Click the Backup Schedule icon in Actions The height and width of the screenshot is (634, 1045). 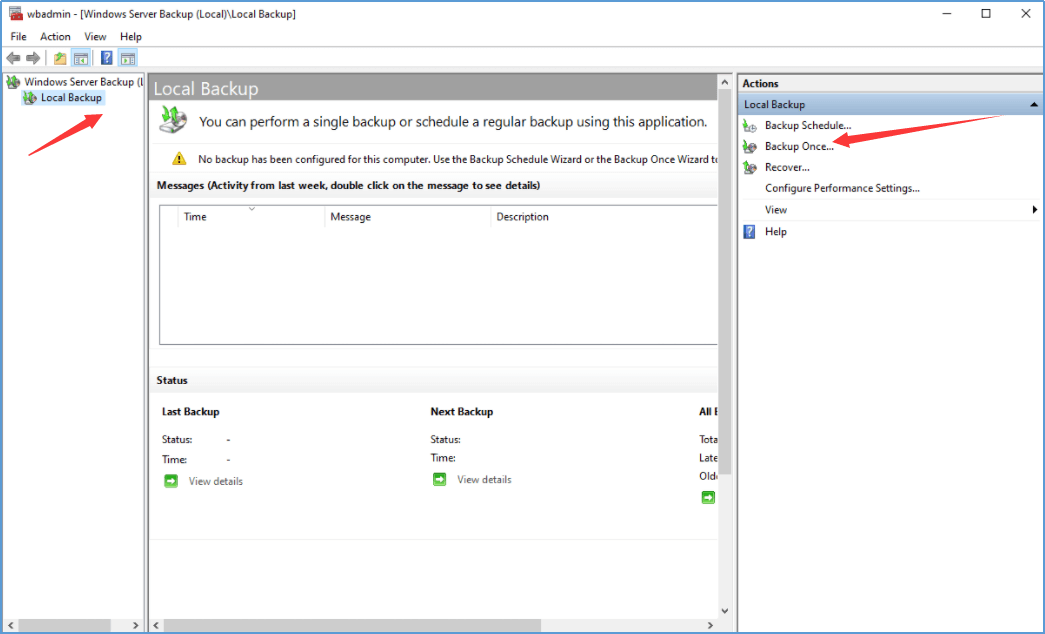(x=750, y=125)
